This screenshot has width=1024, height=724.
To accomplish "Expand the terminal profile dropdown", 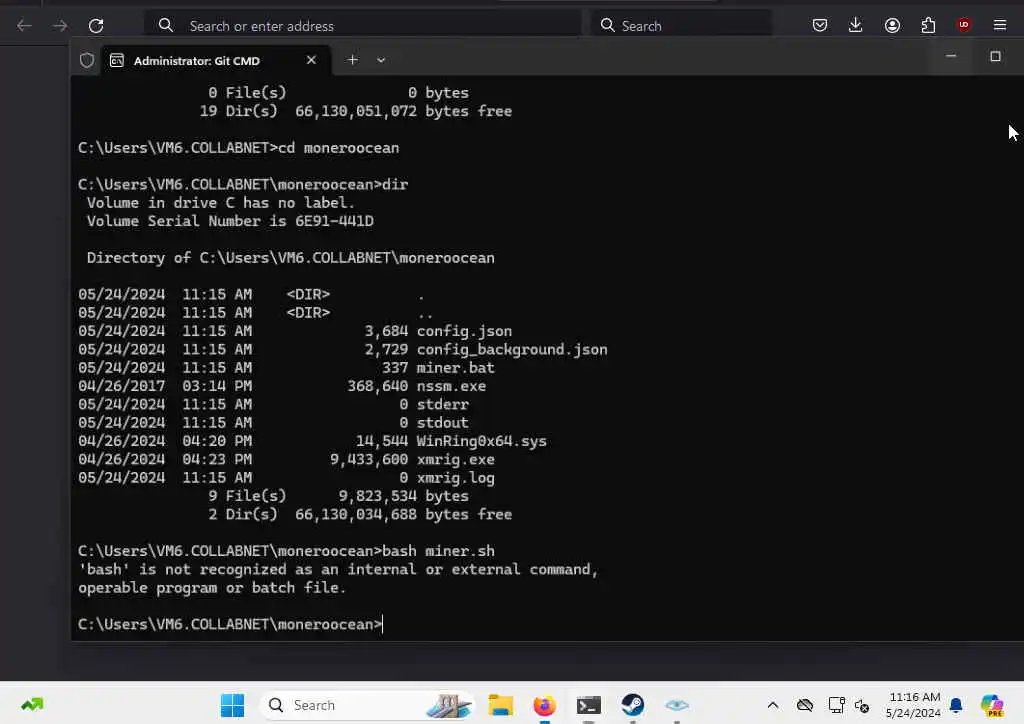I will (381, 60).
